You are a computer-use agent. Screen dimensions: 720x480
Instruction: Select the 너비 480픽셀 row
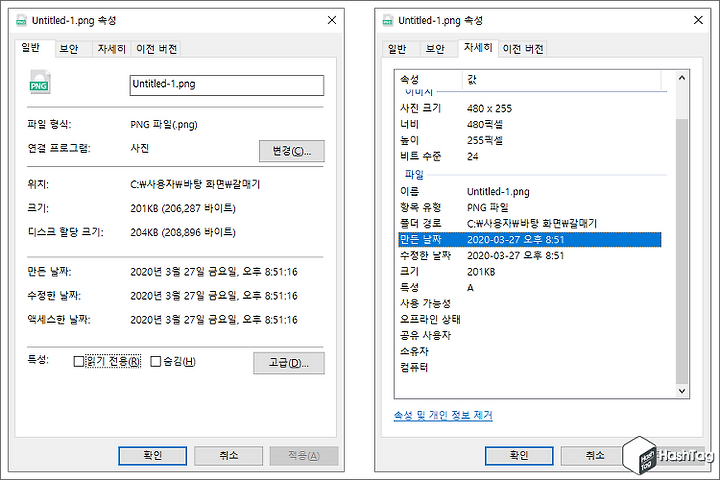click(530, 124)
